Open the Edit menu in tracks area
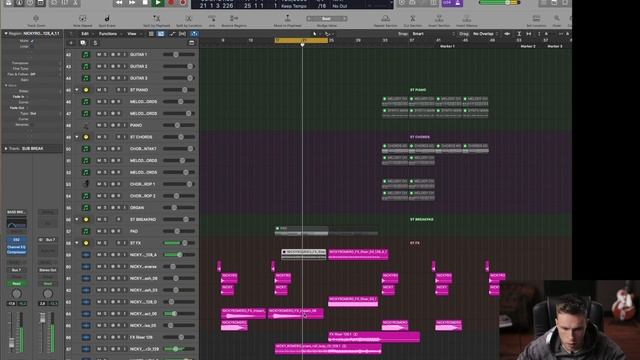640x360 pixels. coord(85,34)
